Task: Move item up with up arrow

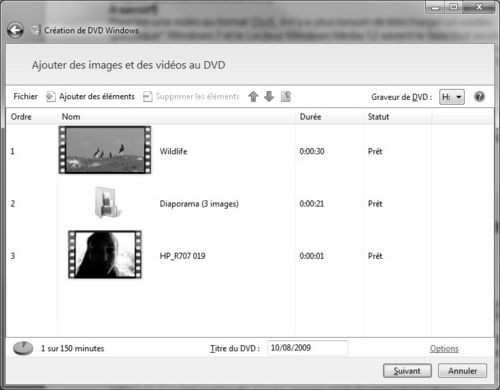Action: pos(253,97)
